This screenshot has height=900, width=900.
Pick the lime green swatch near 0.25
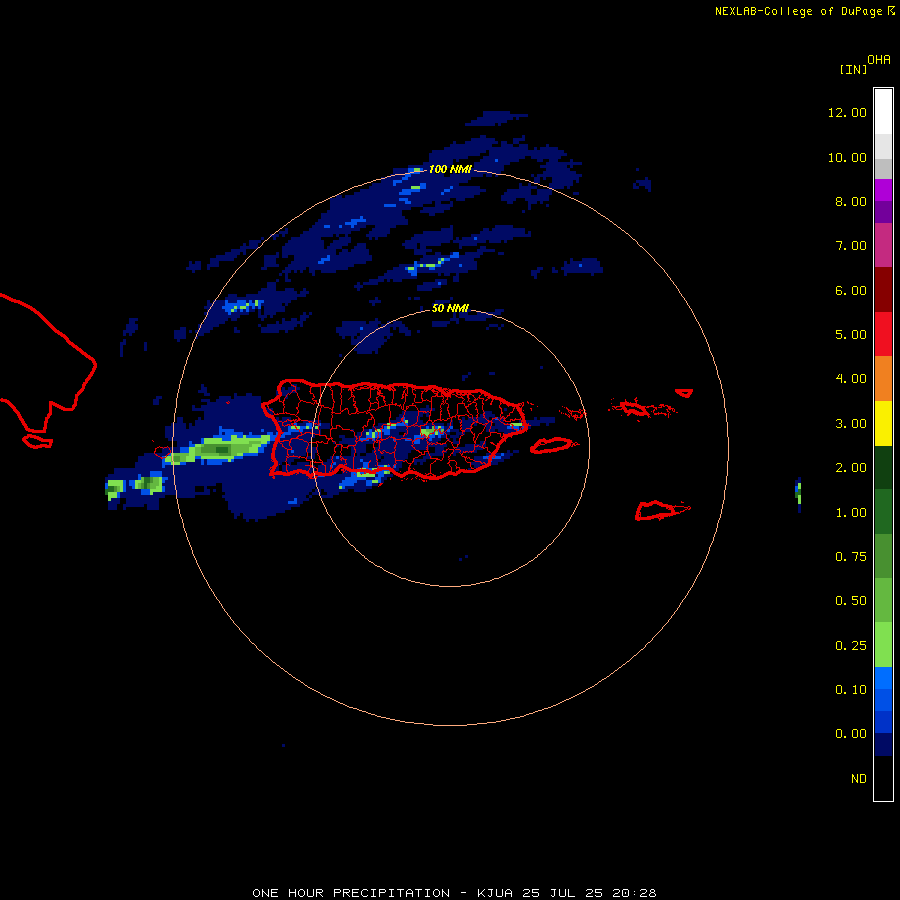pyautogui.click(x=883, y=645)
